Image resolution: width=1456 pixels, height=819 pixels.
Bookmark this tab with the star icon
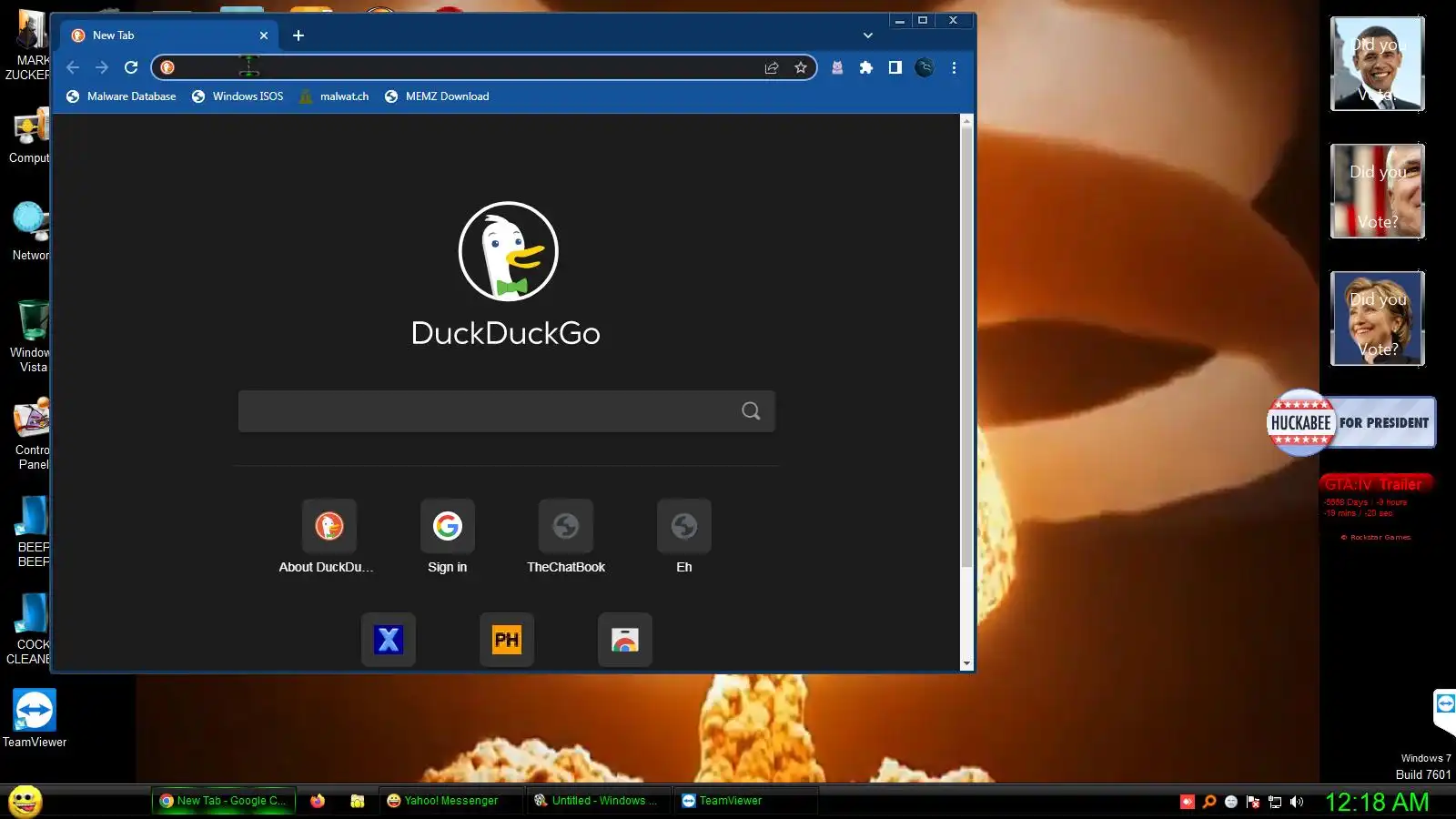[x=801, y=67]
